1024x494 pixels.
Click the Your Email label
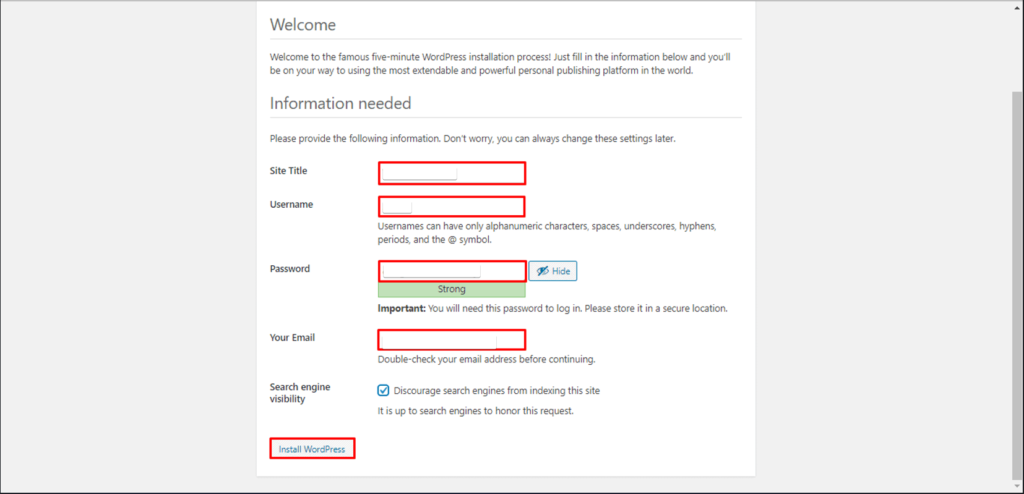tap(292, 338)
